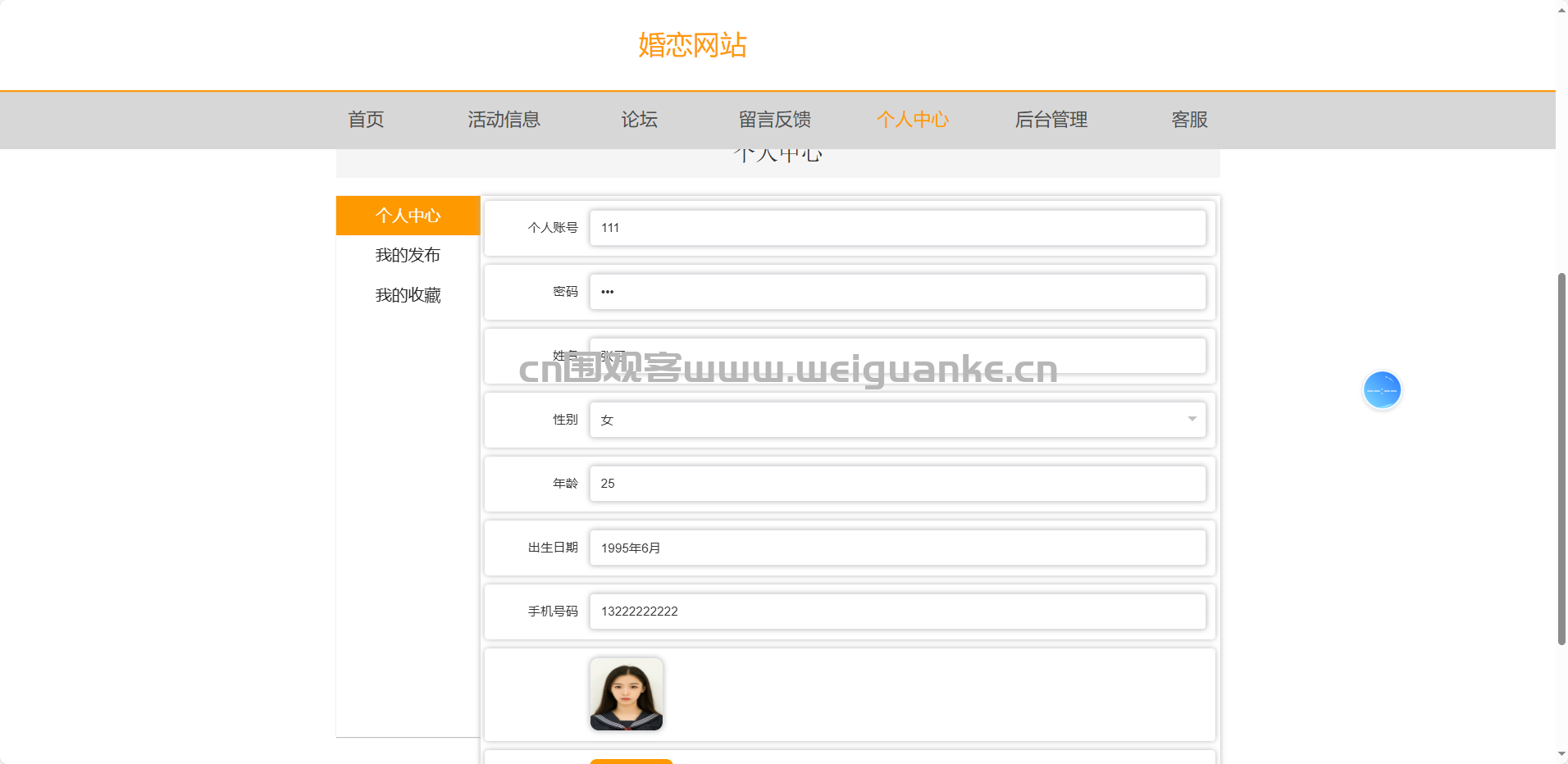1568x764 pixels.
Task: Open 我的发布 in the sidebar
Action: coord(408,255)
